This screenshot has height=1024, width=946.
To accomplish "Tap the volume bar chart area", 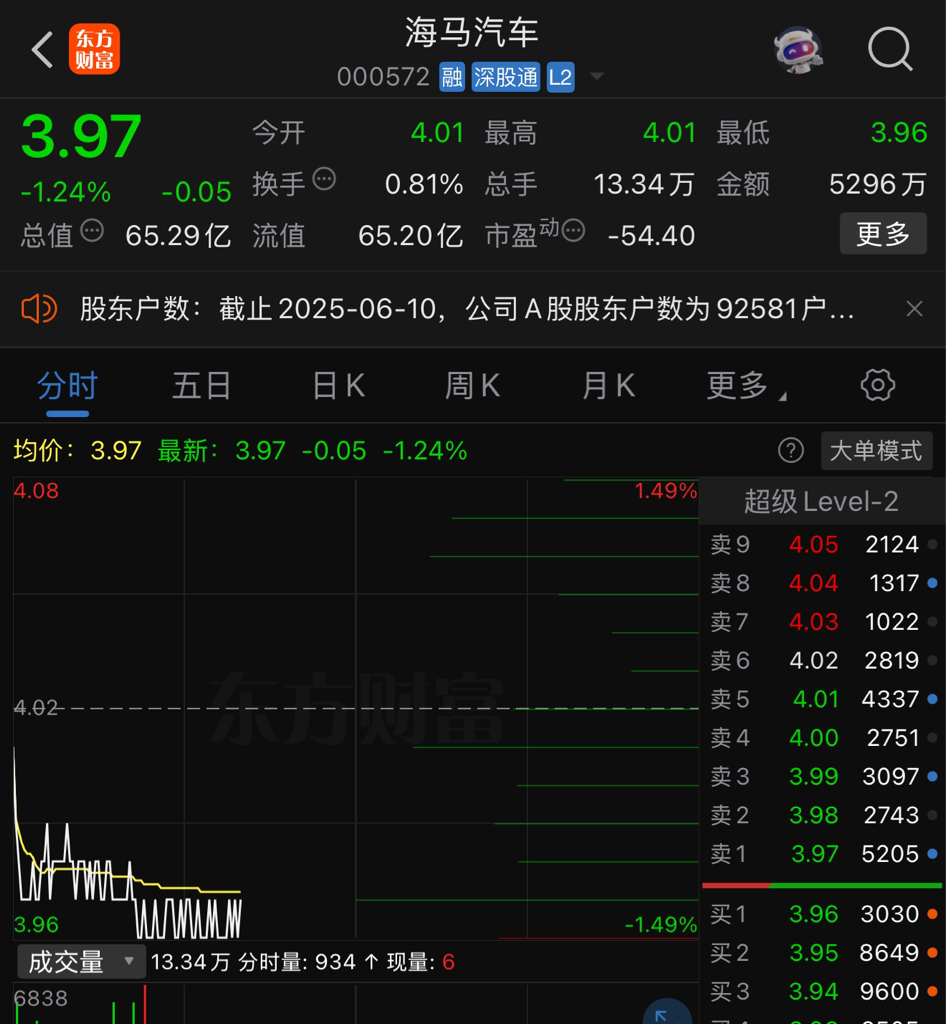I will pyautogui.click(x=356, y=1004).
